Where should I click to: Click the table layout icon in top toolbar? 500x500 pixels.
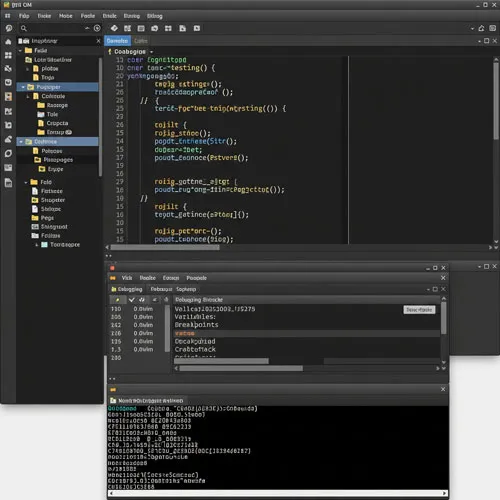pyautogui.click(x=141, y=28)
